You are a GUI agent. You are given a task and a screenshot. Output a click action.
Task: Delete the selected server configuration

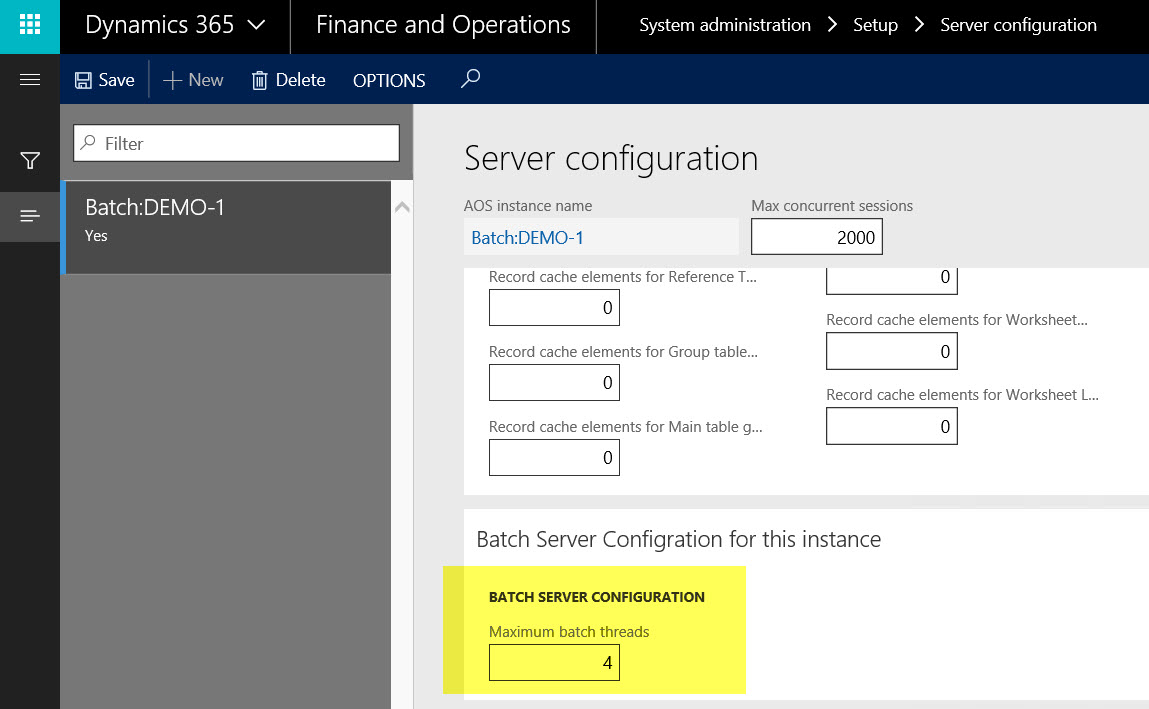pyautogui.click(x=288, y=80)
